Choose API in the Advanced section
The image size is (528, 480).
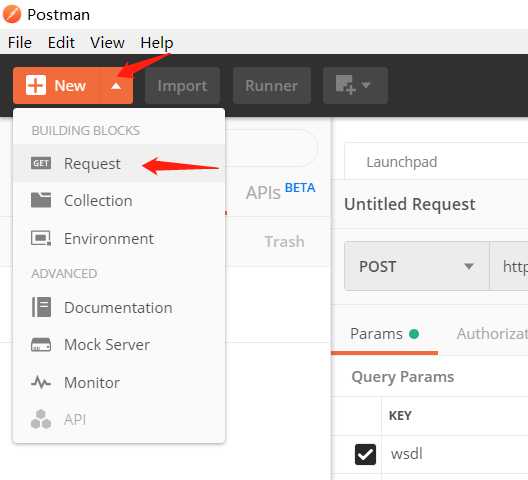[x=119, y=420]
